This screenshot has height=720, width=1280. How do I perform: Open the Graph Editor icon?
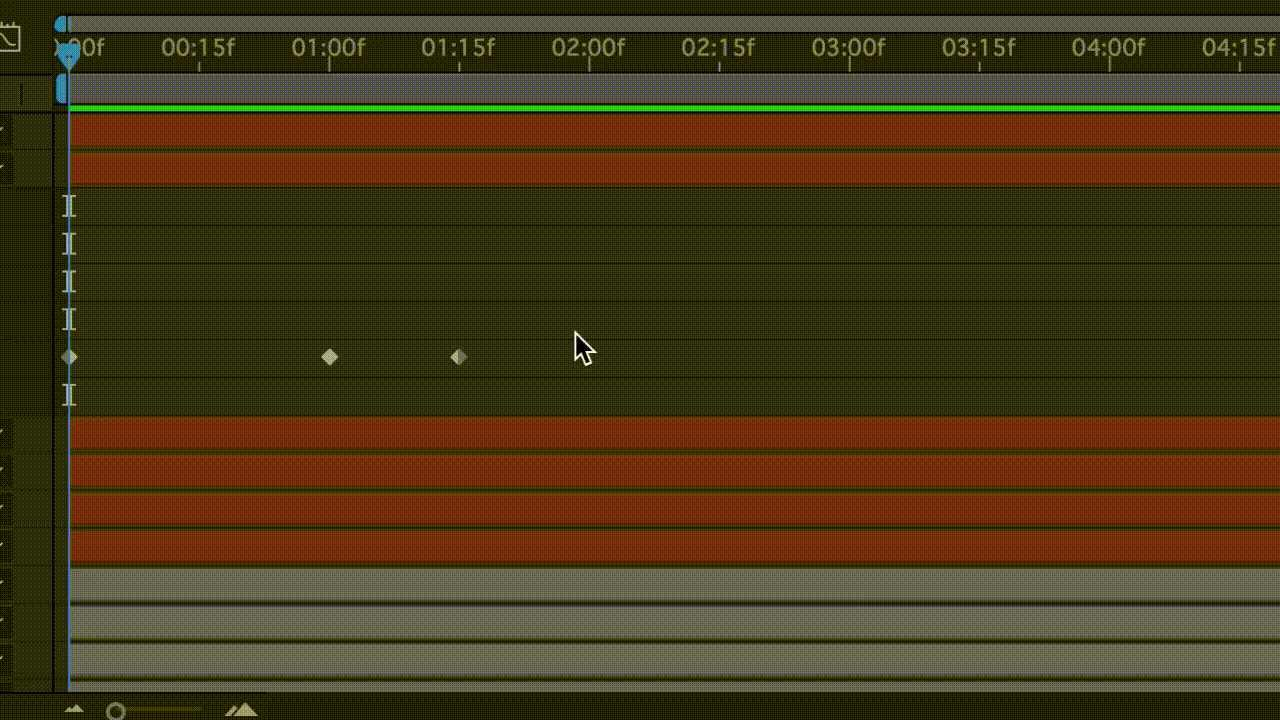point(9,39)
